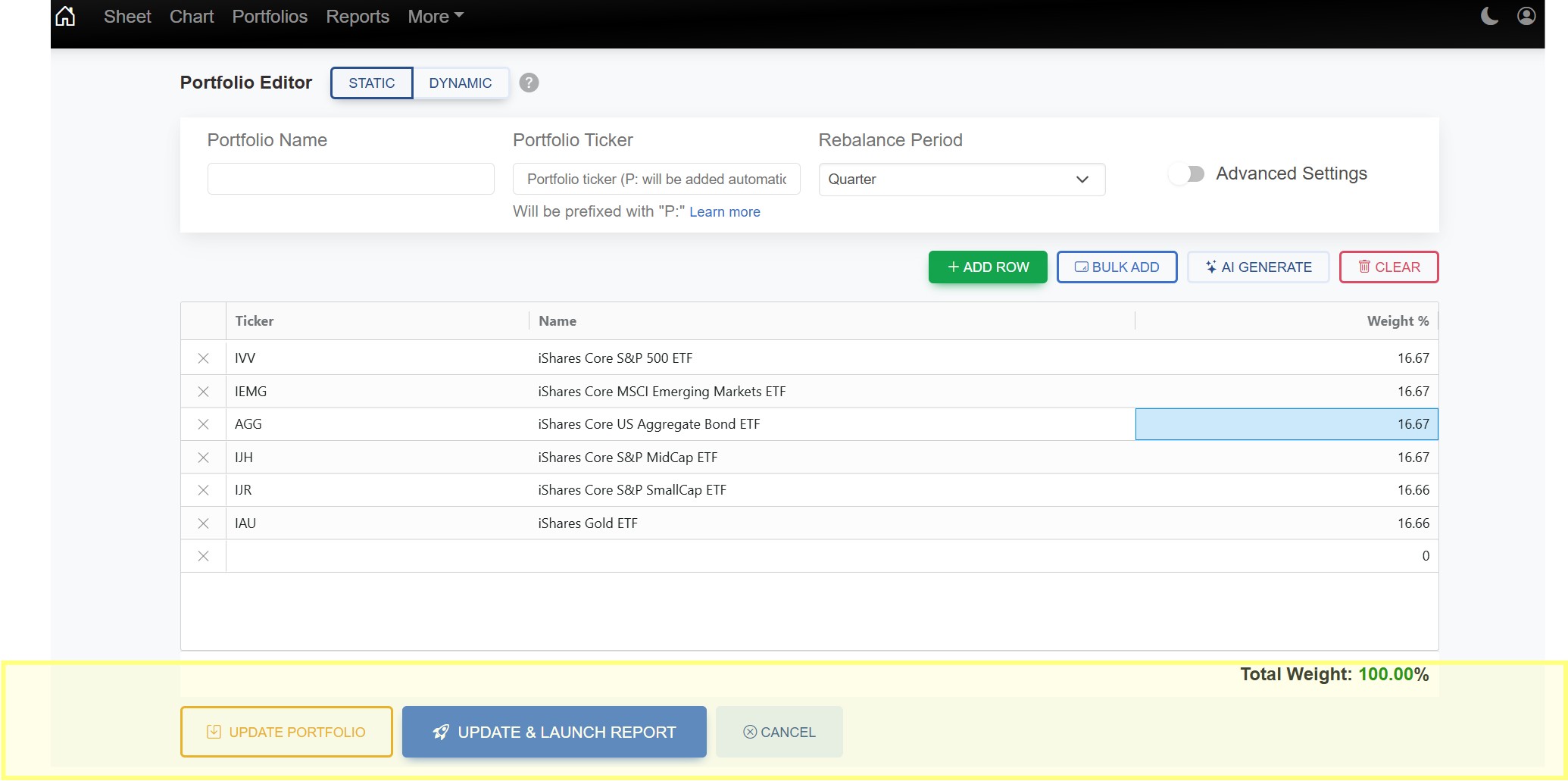Image resolution: width=1568 pixels, height=781 pixels.
Task: Open the Rebalance Period dropdown
Action: click(962, 180)
